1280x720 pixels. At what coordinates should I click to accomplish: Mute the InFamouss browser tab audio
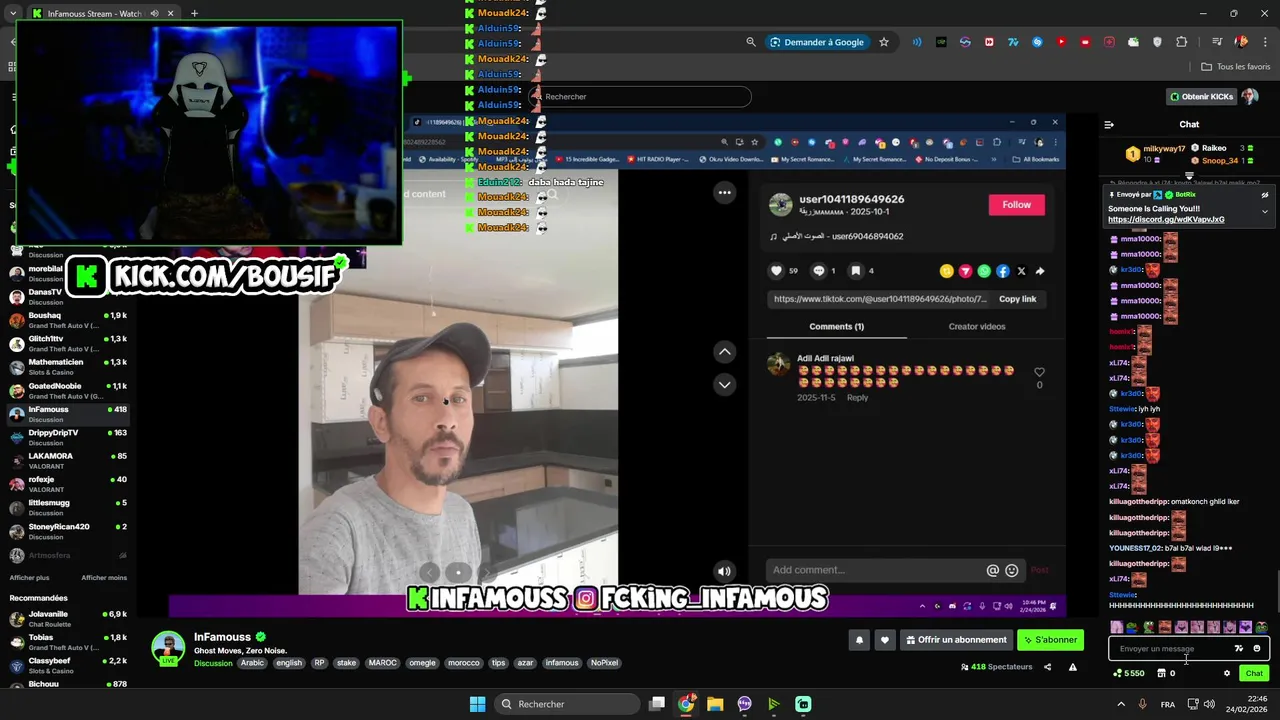pyautogui.click(x=154, y=14)
